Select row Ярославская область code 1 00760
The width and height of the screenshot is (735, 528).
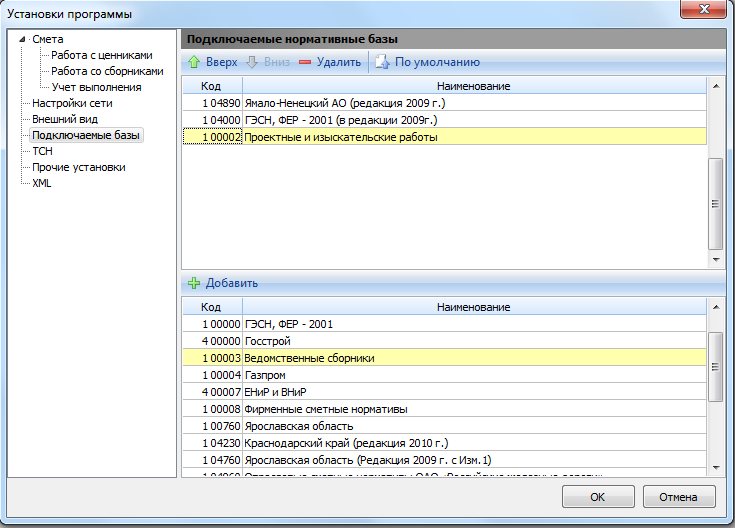444,426
